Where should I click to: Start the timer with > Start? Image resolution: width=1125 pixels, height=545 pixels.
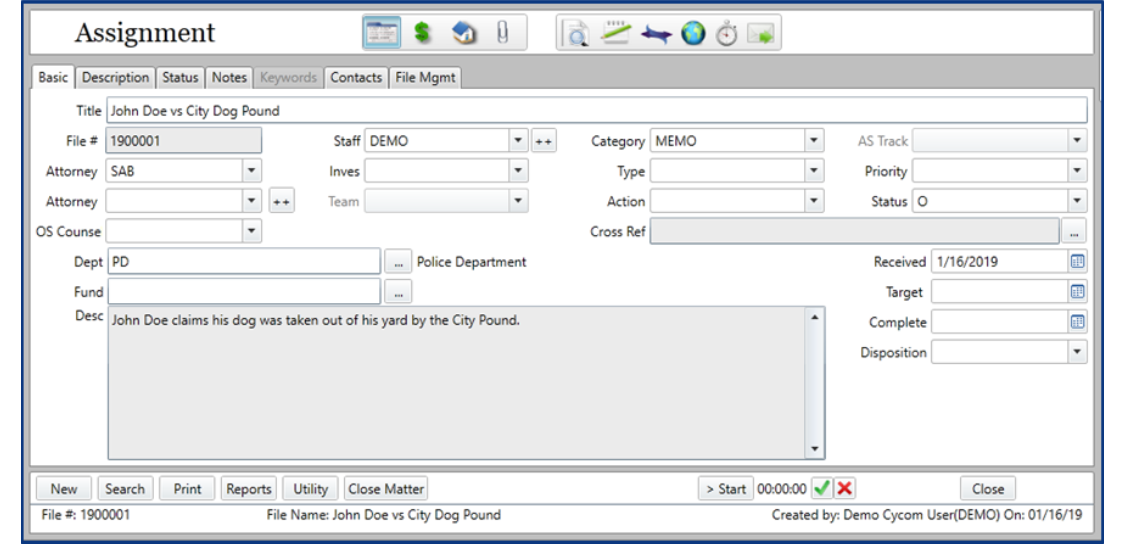coord(726,489)
